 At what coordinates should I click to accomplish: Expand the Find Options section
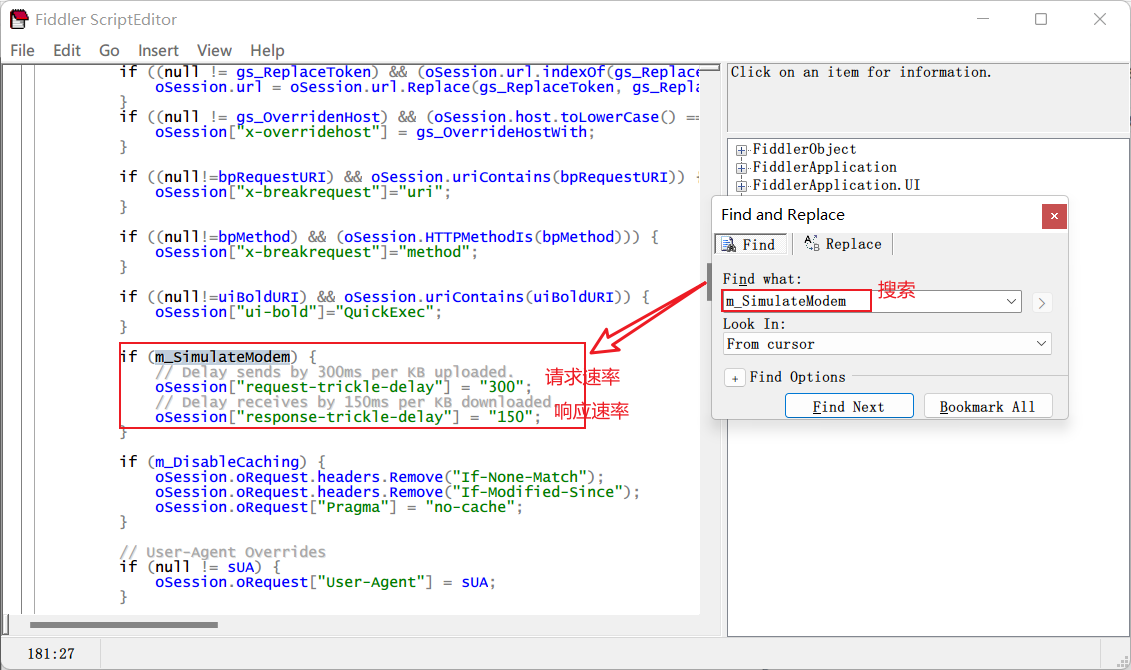(x=734, y=378)
